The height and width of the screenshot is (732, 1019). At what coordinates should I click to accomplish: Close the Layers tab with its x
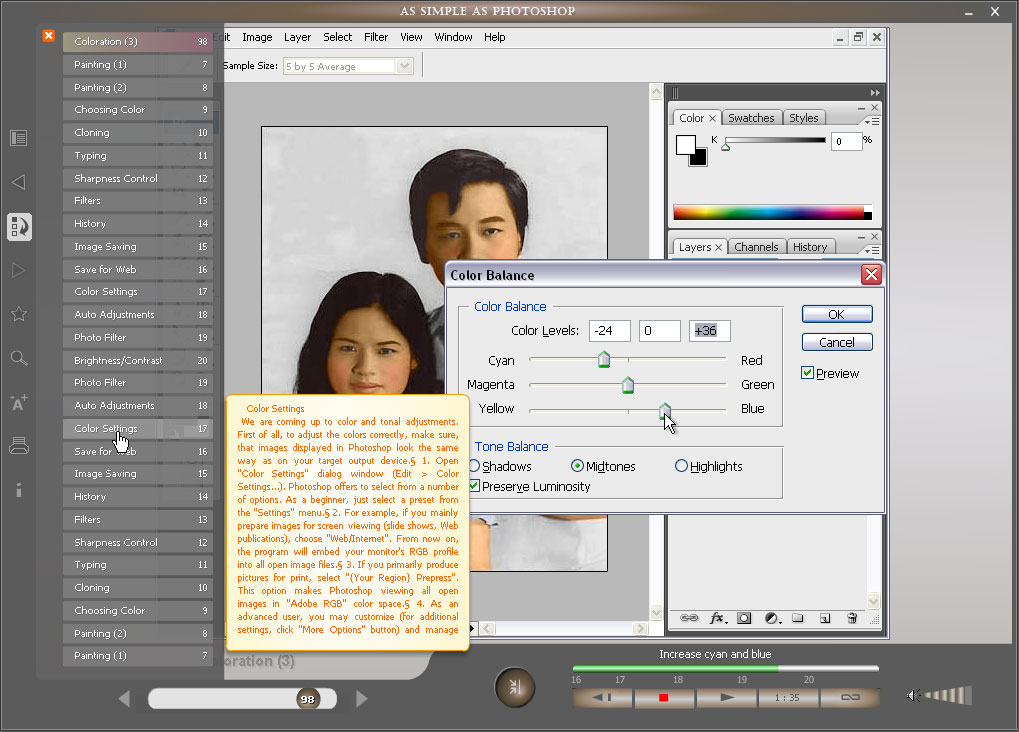[718, 248]
